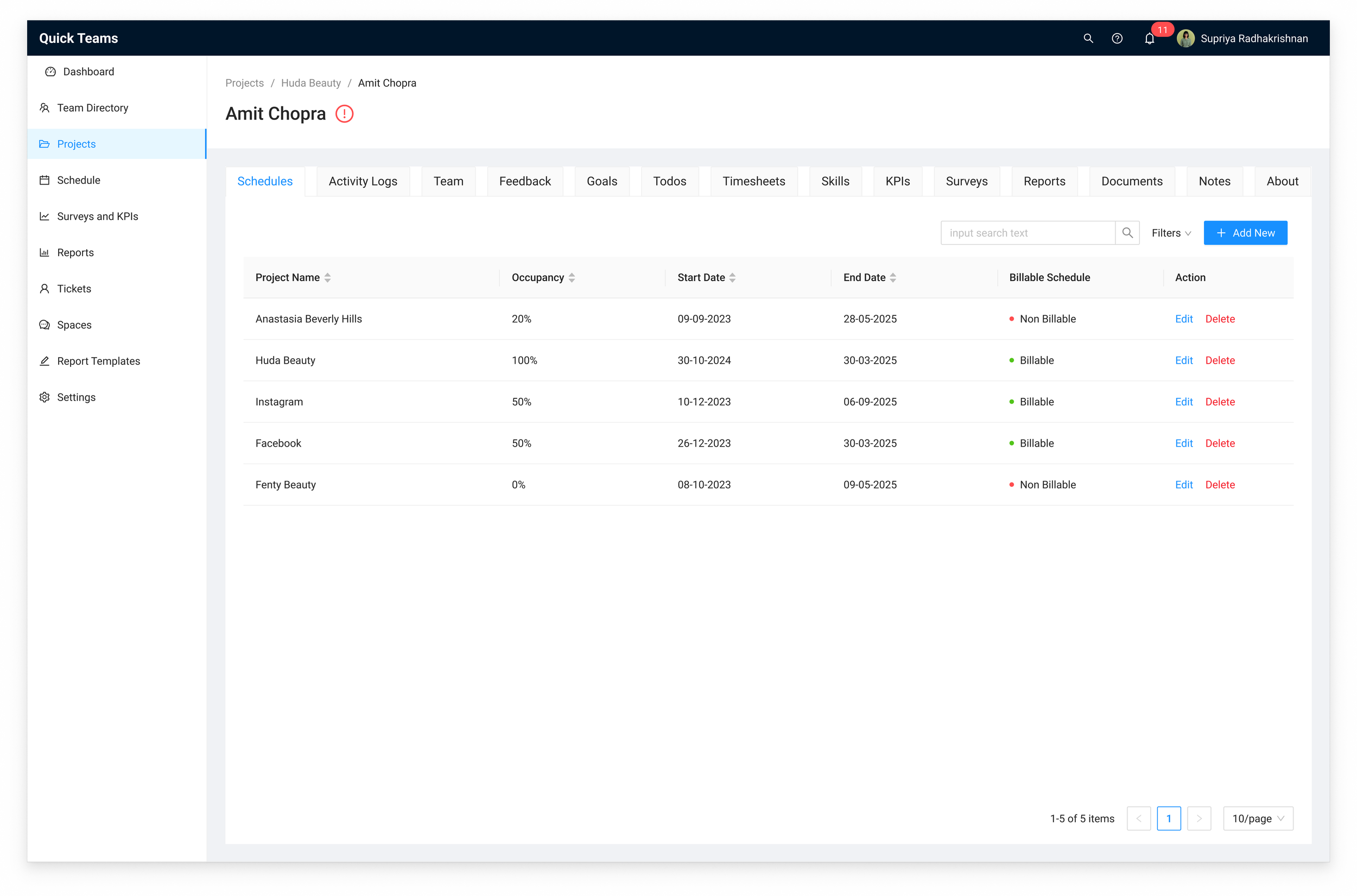Click the search button next to search input

point(1127,233)
